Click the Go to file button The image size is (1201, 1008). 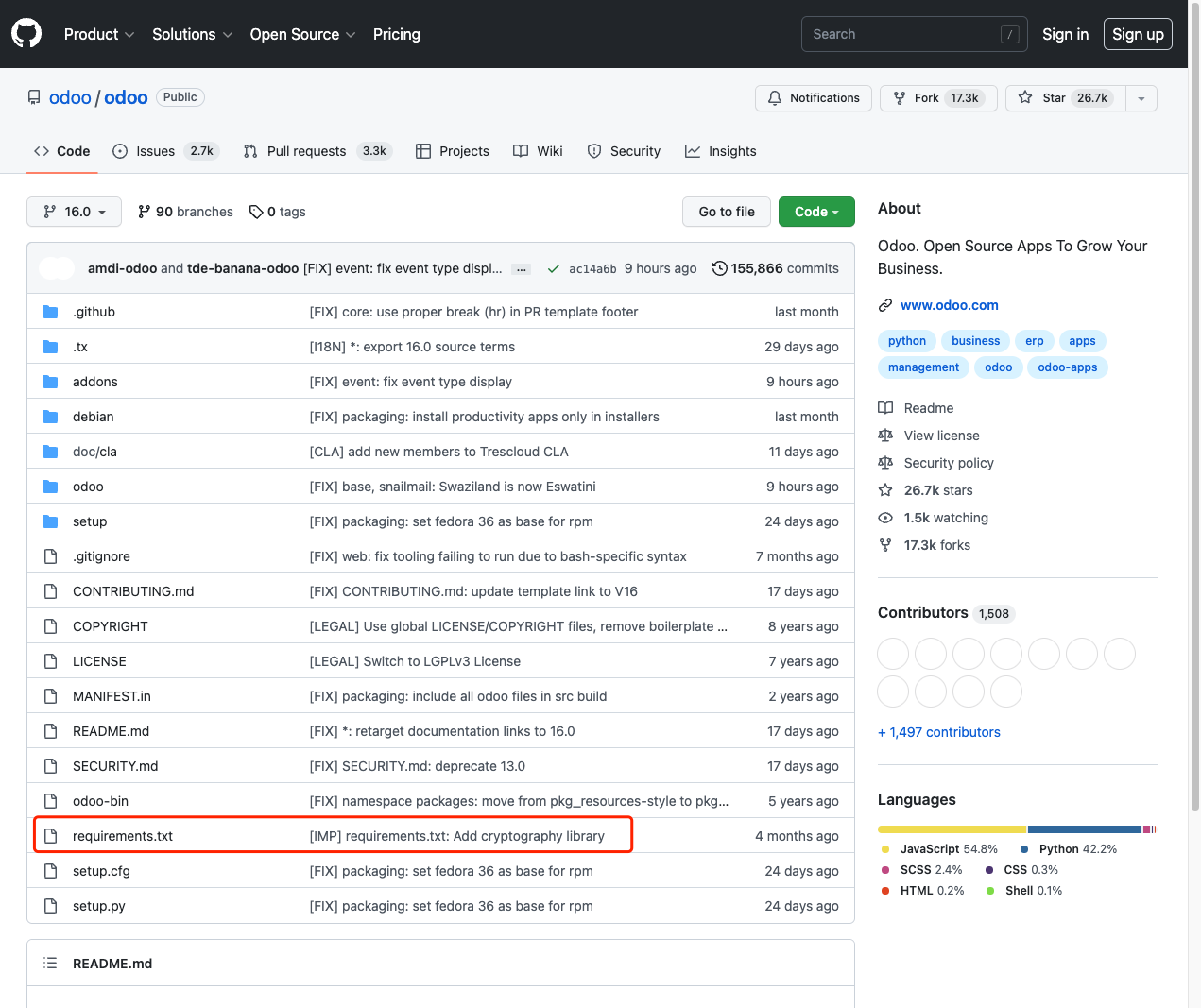(x=727, y=212)
